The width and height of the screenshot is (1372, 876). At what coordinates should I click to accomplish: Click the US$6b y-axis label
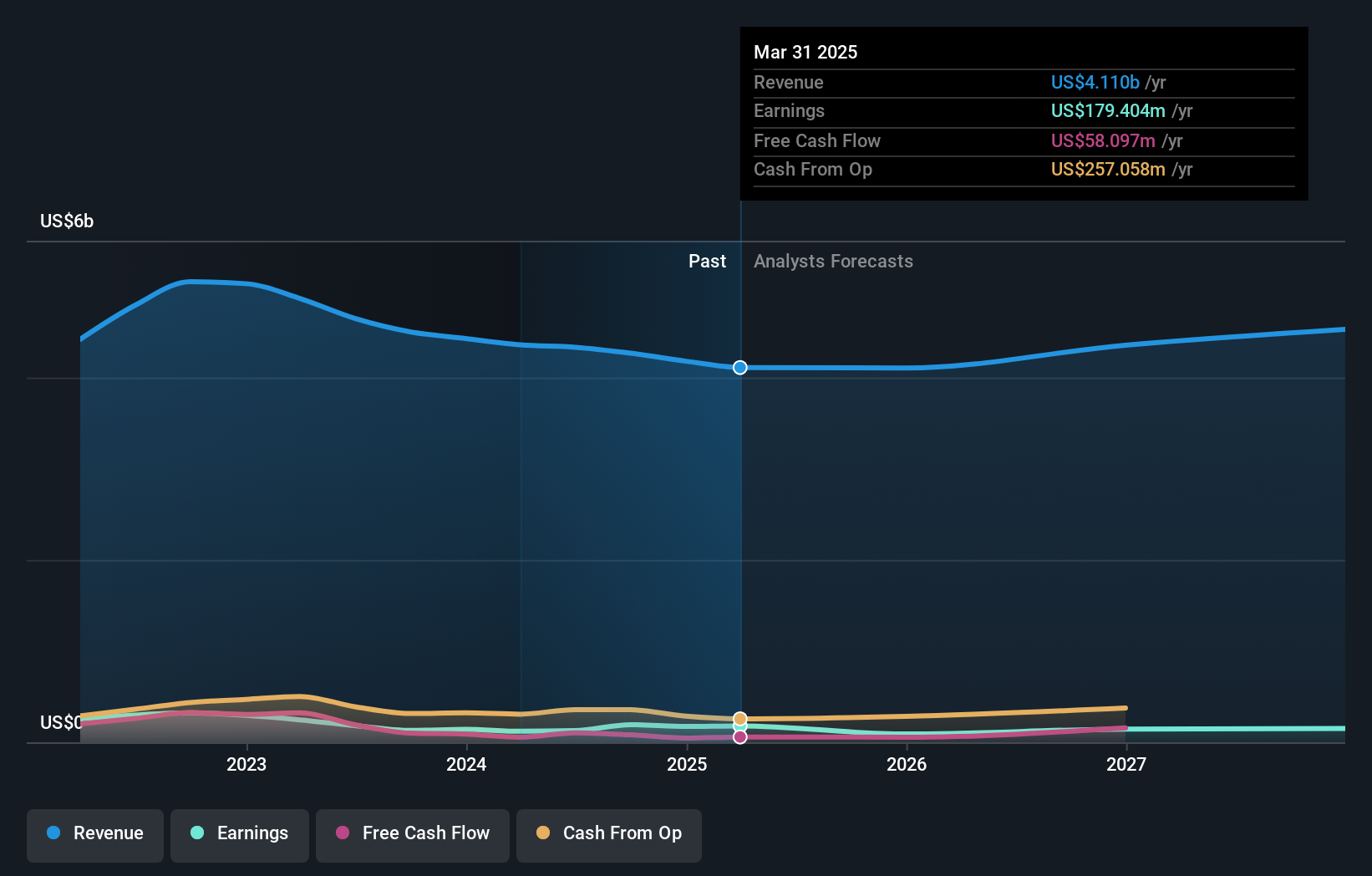pyautogui.click(x=67, y=221)
